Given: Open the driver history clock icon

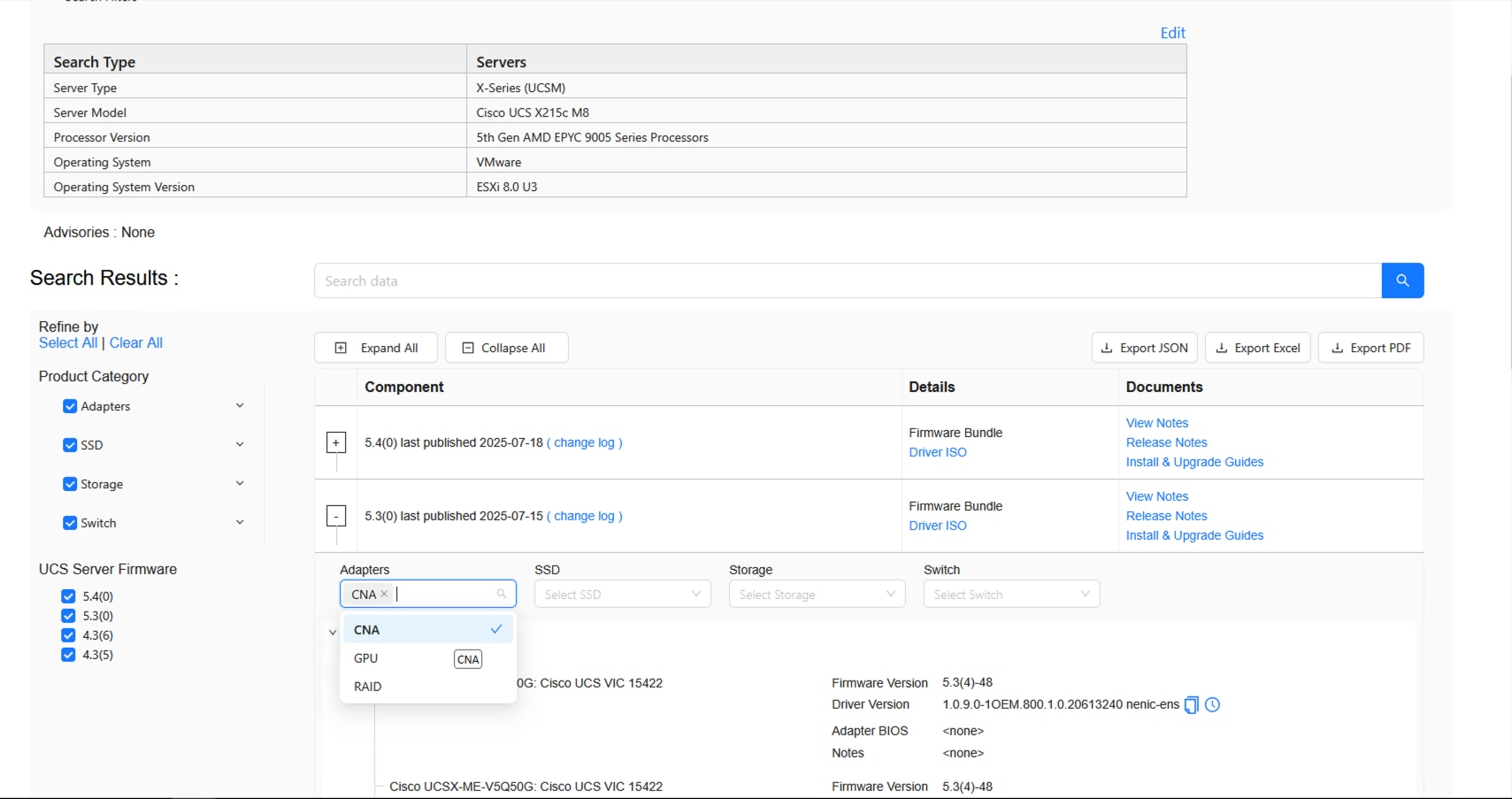Looking at the screenshot, I should click(x=1212, y=705).
